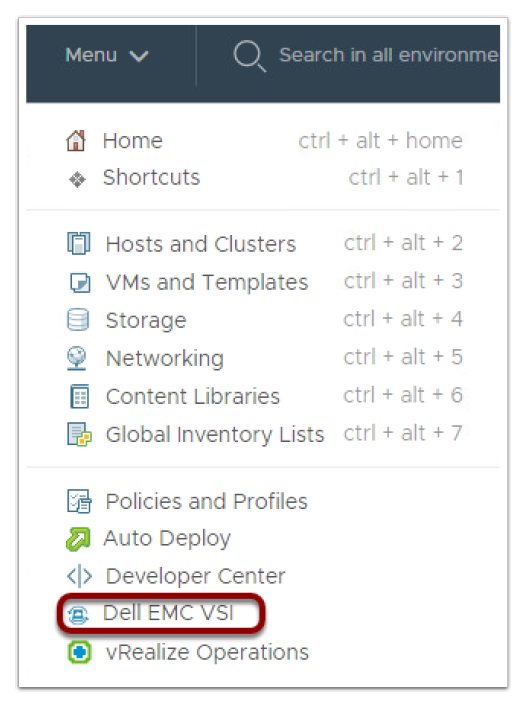This screenshot has width=527, height=703.
Task: Click the Networking globe icon
Action: tap(77, 358)
